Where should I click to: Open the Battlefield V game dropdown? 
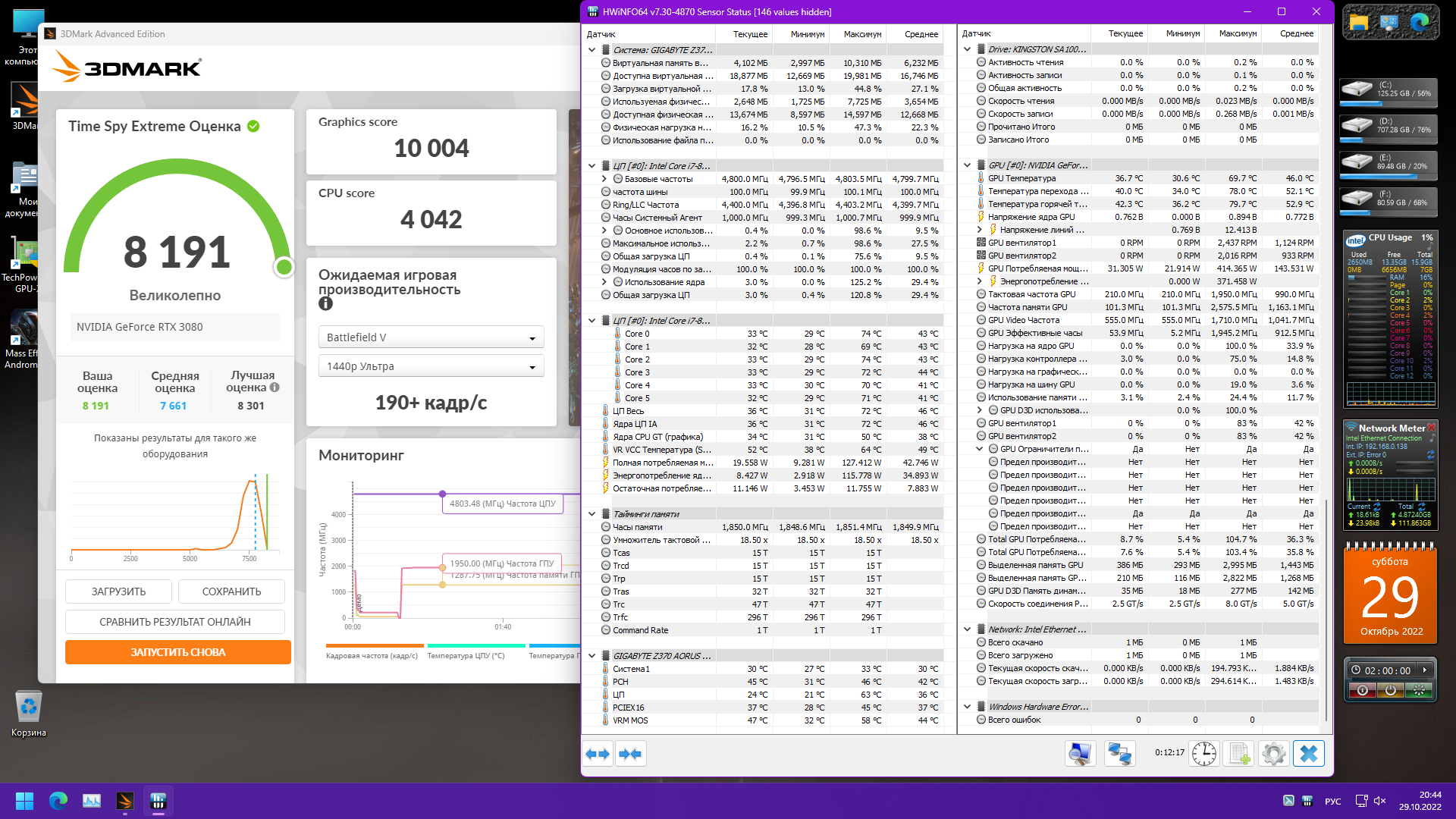pyautogui.click(x=431, y=337)
